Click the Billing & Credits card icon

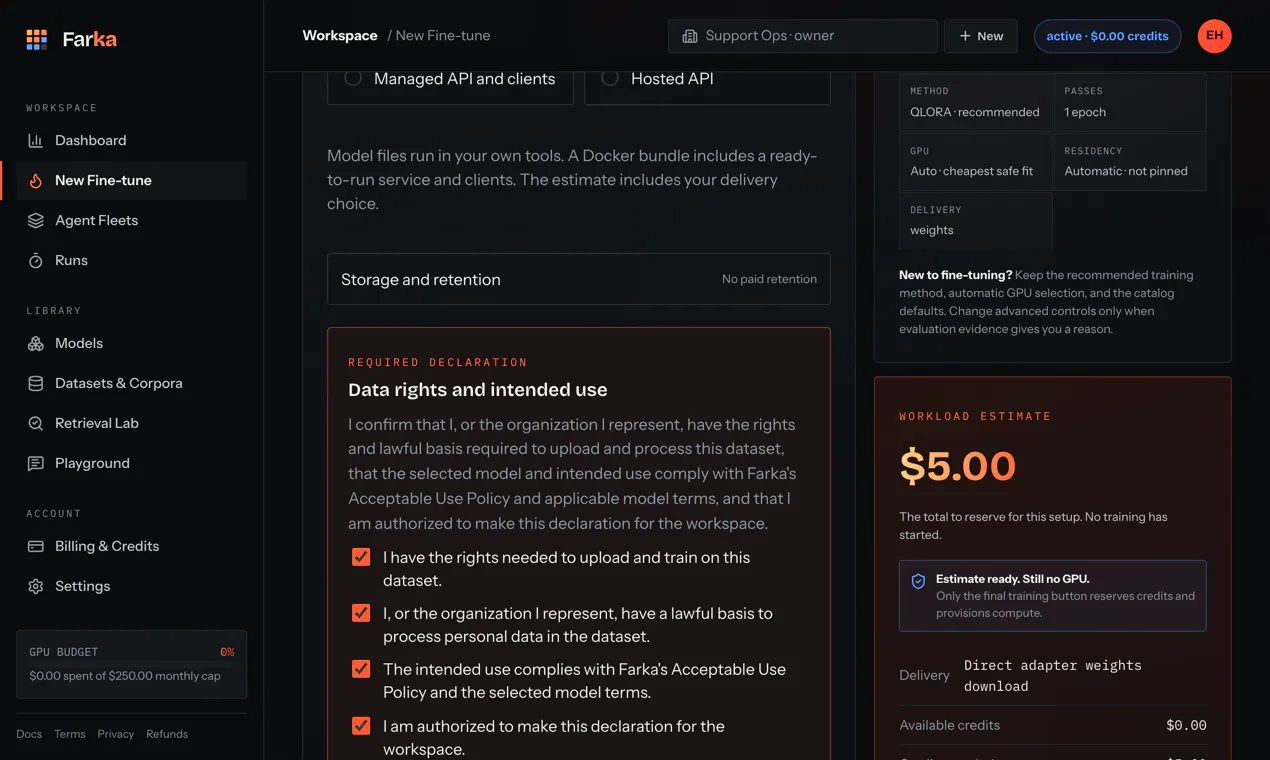(35, 547)
